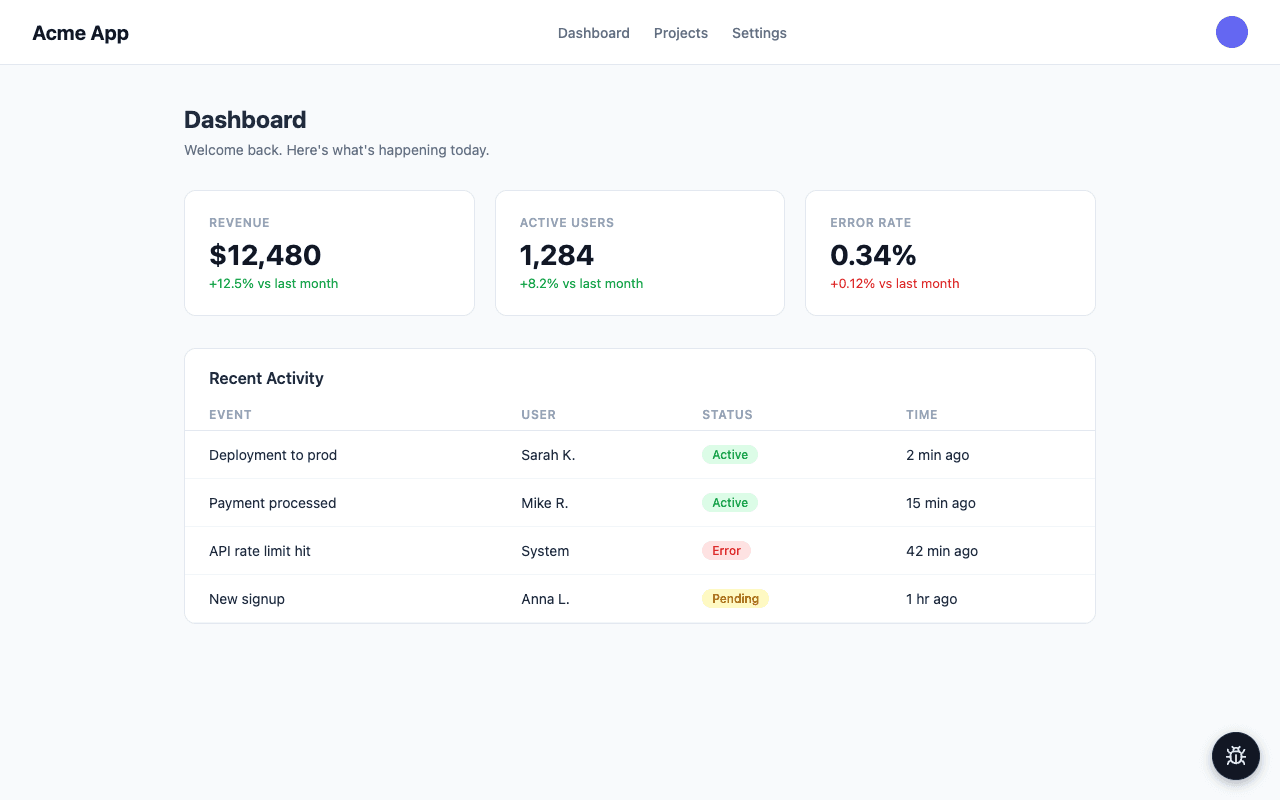Viewport: 1280px width, 800px height.
Task: Select the Payment processed event row
Action: click(x=272, y=503)
